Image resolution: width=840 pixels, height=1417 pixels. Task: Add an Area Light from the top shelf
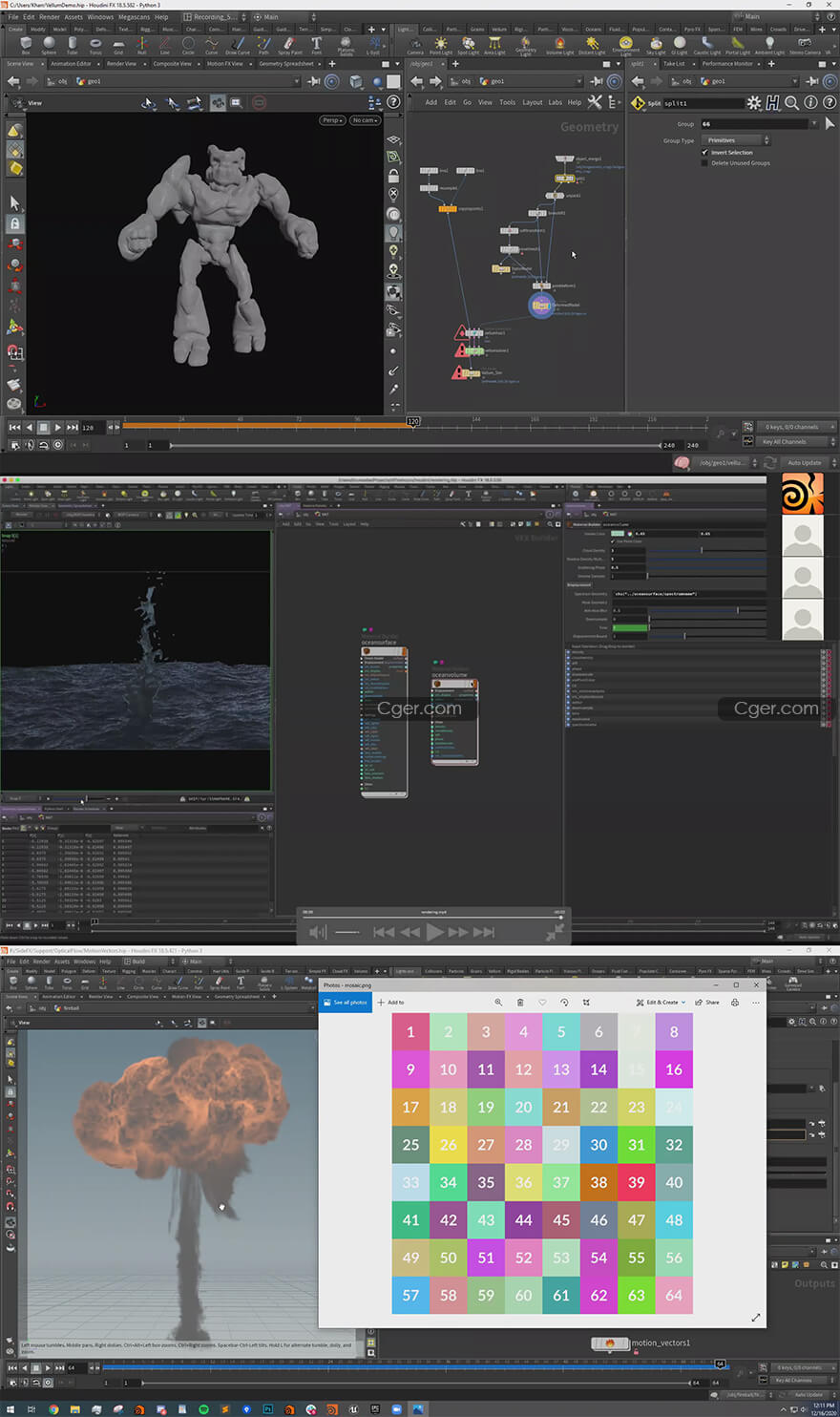(495, 45)
